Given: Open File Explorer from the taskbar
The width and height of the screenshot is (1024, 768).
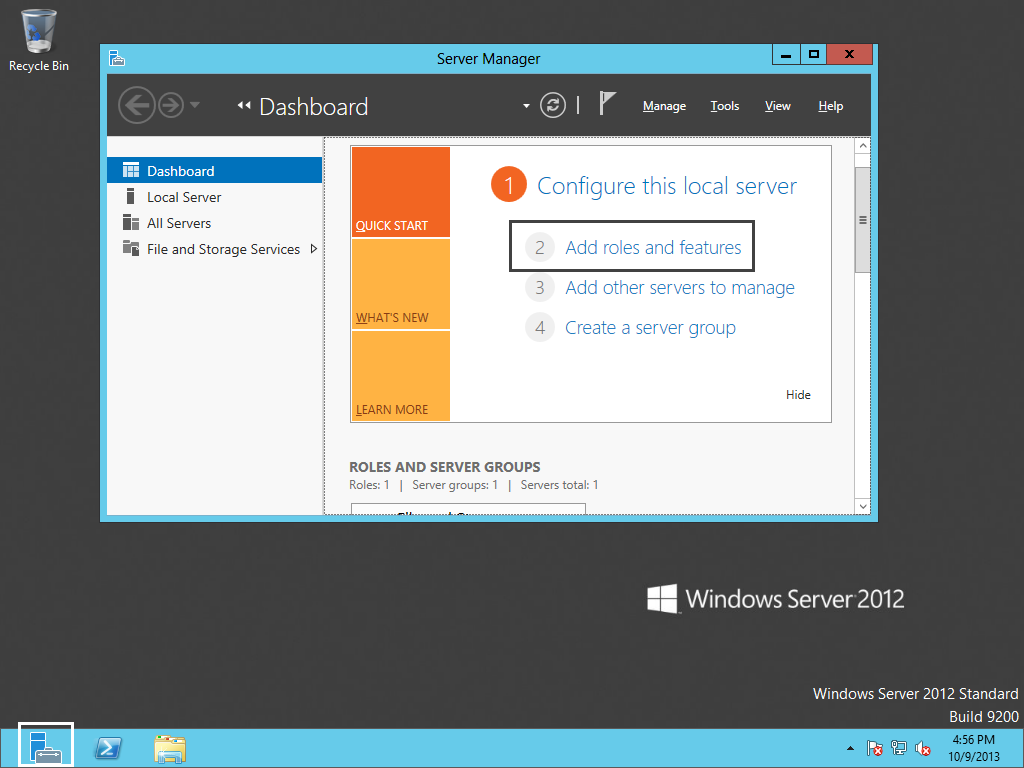Looking at the screenshot, I should tap(170, 748).
